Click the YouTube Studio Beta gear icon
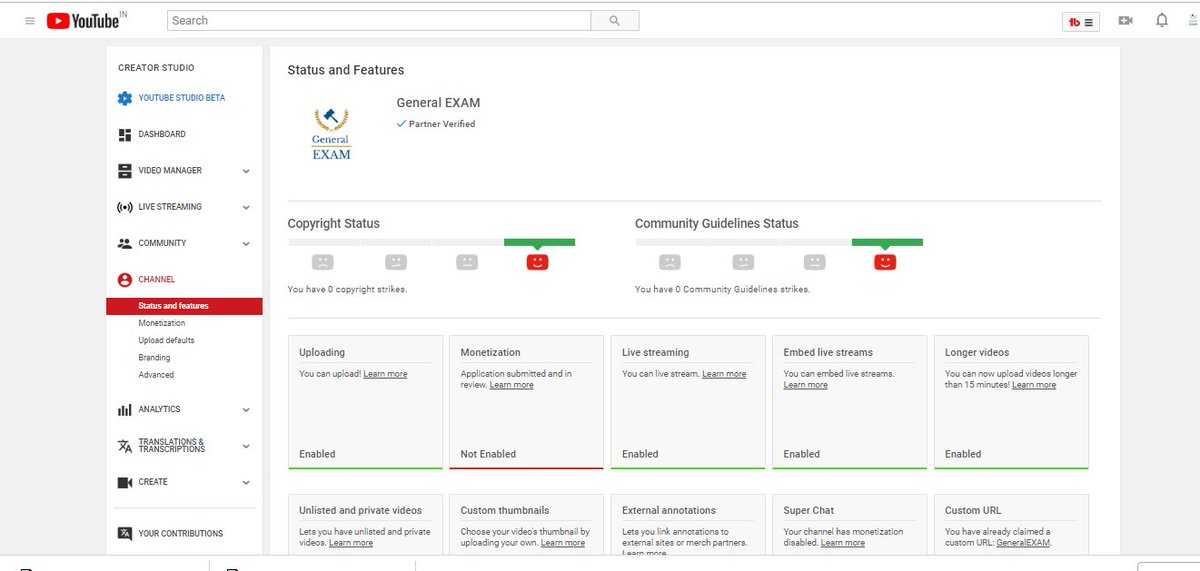 [x=125, y=98]
